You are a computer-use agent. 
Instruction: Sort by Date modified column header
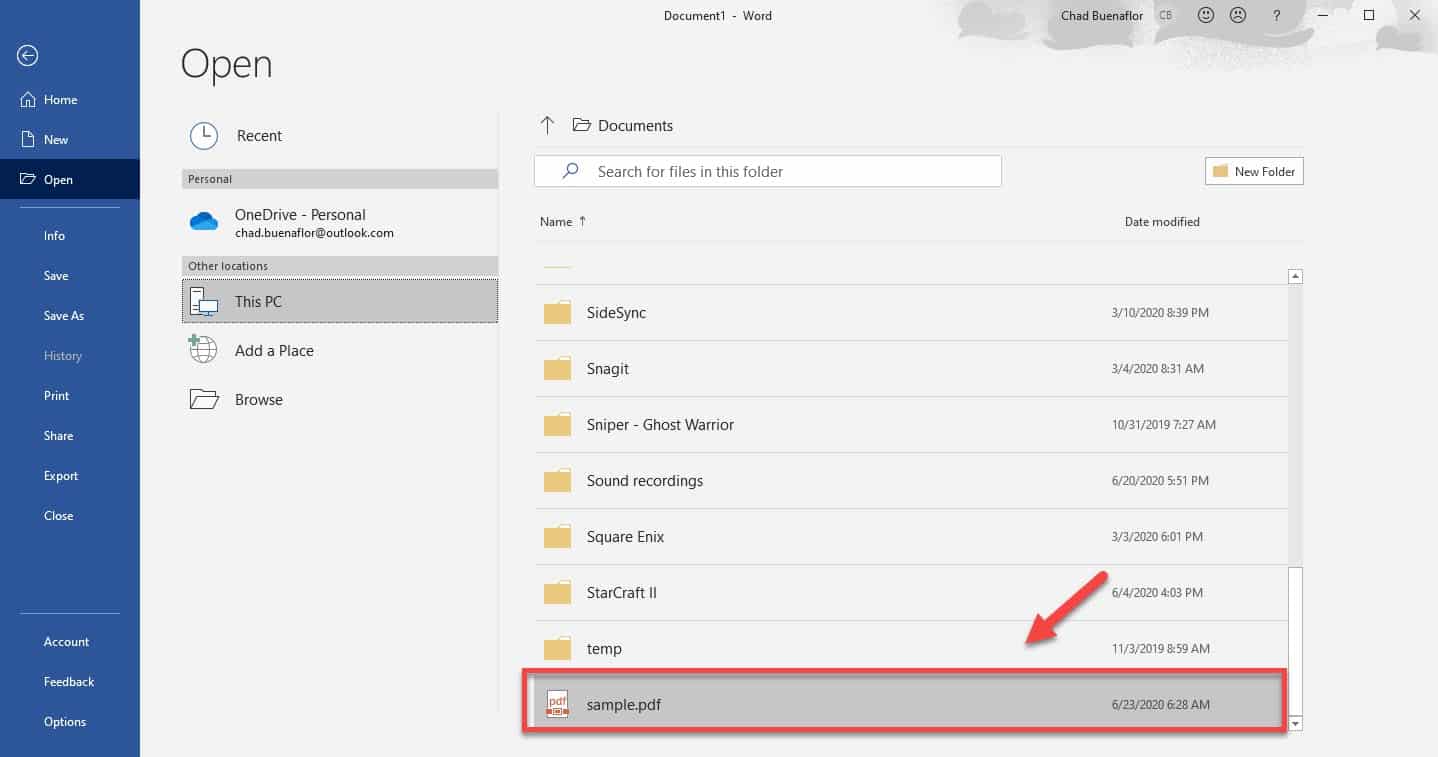[x=1162, y=222]
